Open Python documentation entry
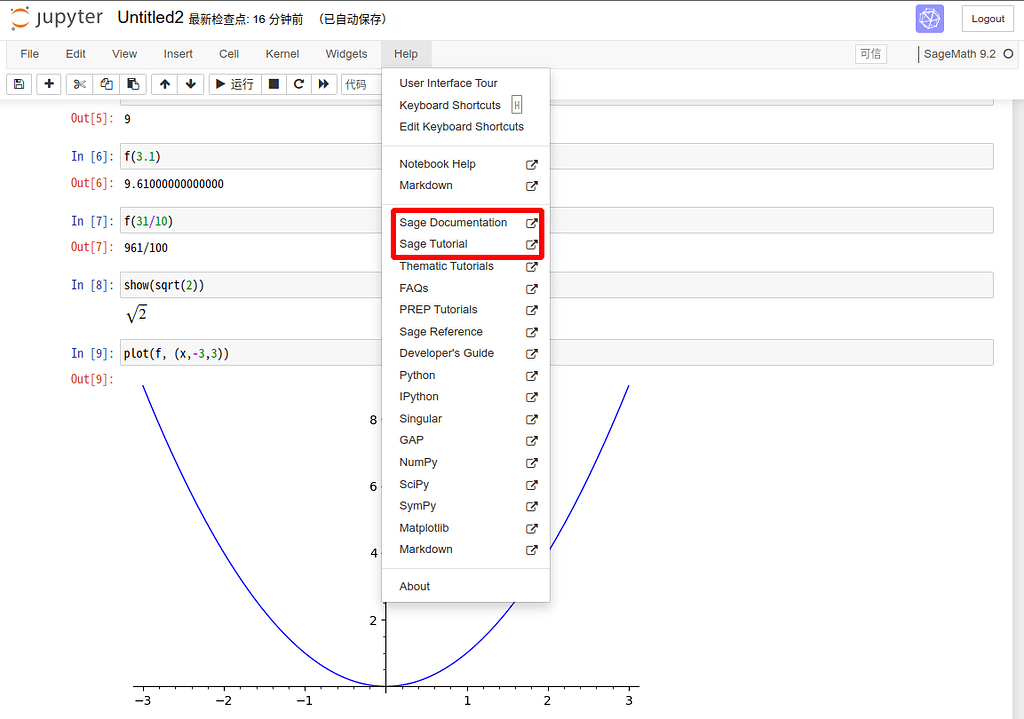The height and width of the screenshot is (719, 1024). pyautogui.click(x=466, y=375)
